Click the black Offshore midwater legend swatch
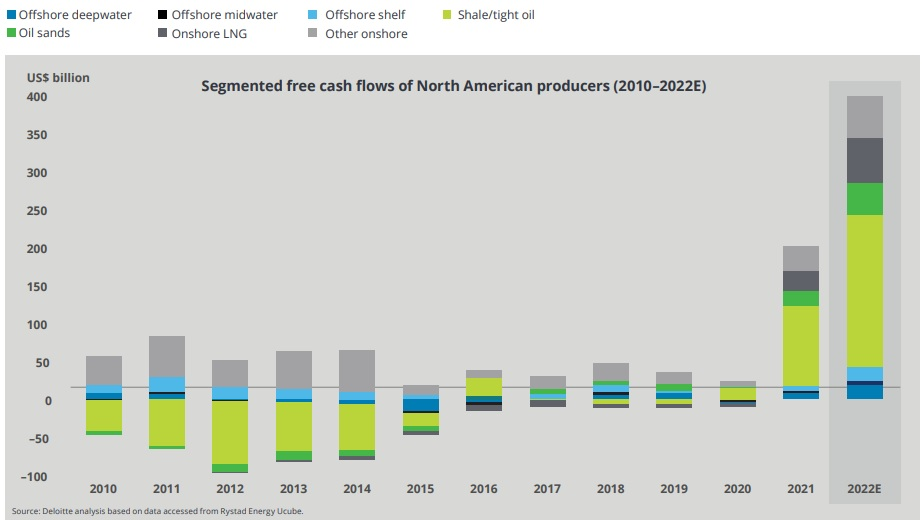This screenshot has height=520, width=924. pyautogui.click(x=162, y=16)
